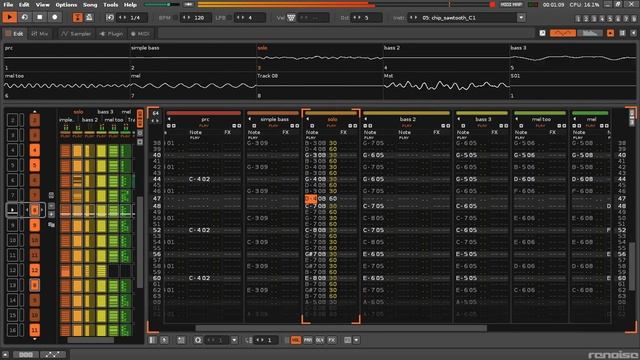Click the BPM value field 120
The image size is (640, 360).
coord(196,18)
